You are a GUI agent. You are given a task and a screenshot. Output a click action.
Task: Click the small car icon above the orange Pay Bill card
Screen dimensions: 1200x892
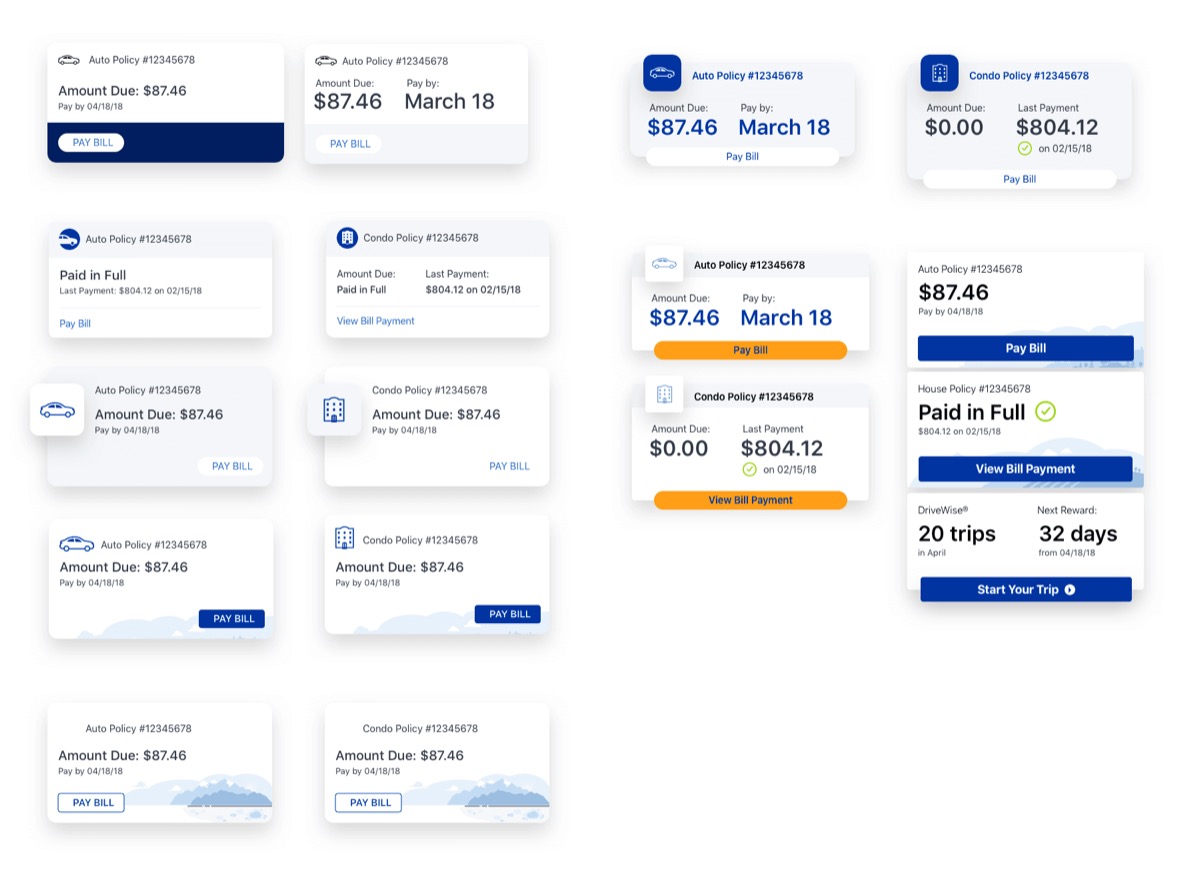663,262
